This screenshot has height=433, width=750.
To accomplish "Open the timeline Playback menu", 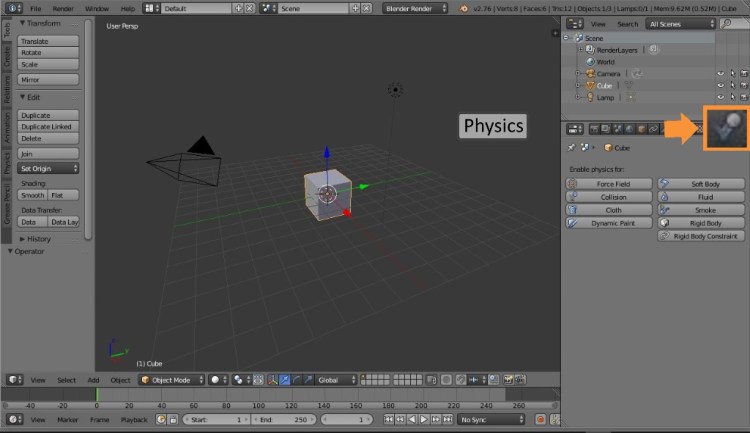I will [x=134, y=419].
